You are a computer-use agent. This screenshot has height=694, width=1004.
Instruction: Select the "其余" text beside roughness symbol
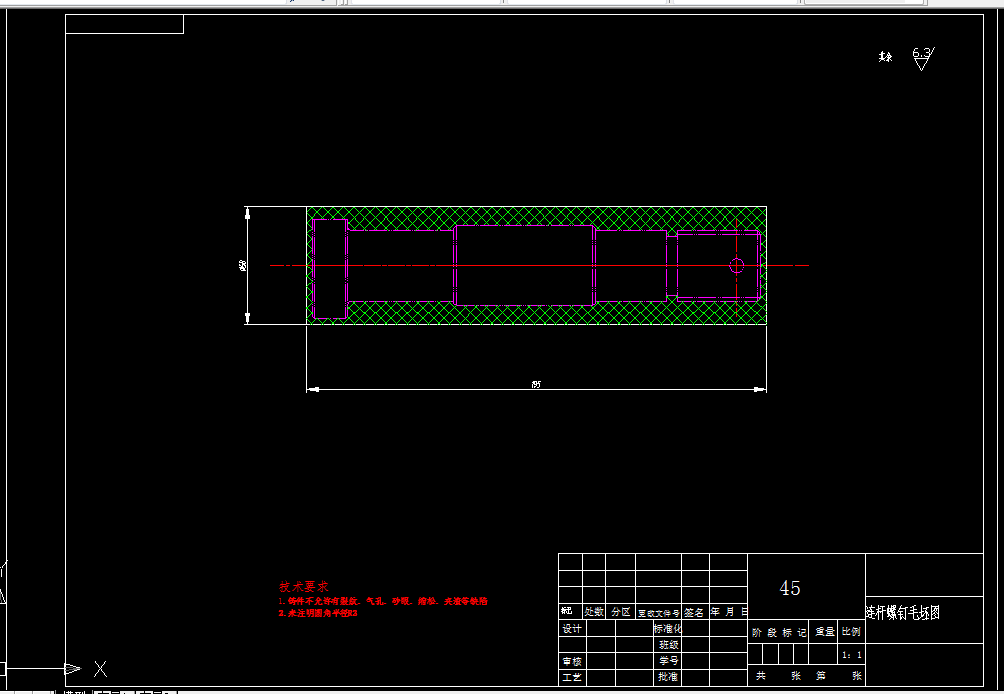click(886, 57)
